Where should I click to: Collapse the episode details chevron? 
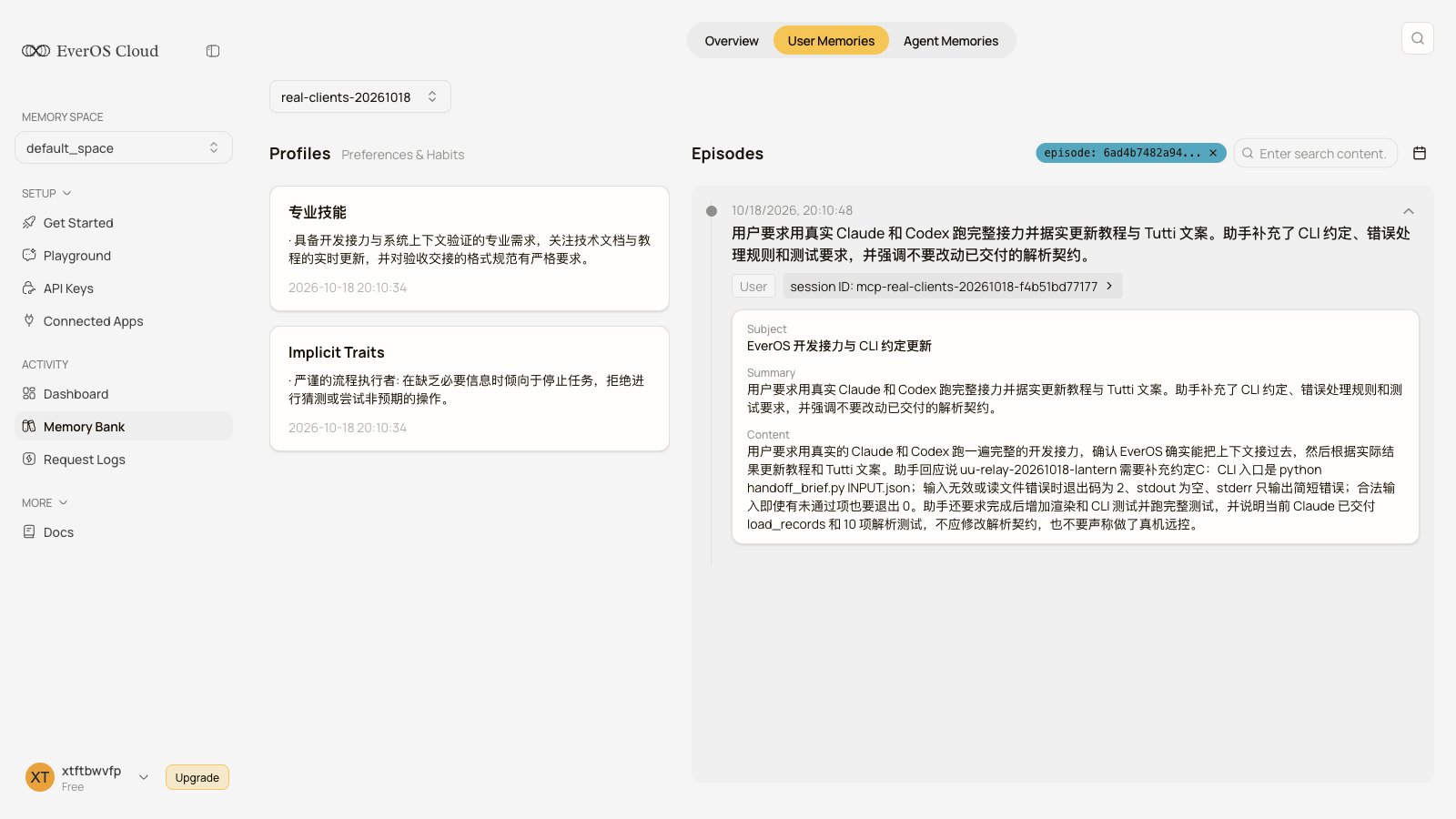pos(1409,211)
